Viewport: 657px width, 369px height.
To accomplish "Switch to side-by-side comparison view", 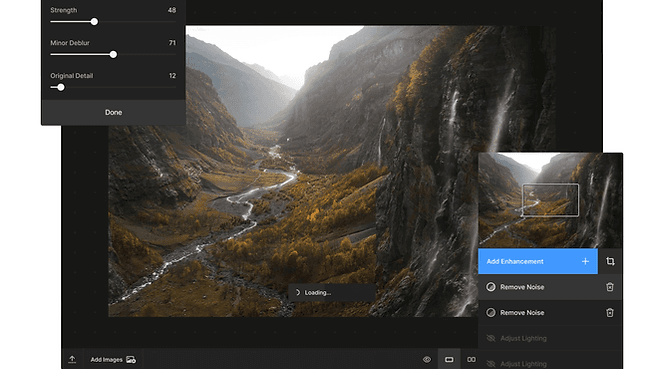I will tap(471, 359).
